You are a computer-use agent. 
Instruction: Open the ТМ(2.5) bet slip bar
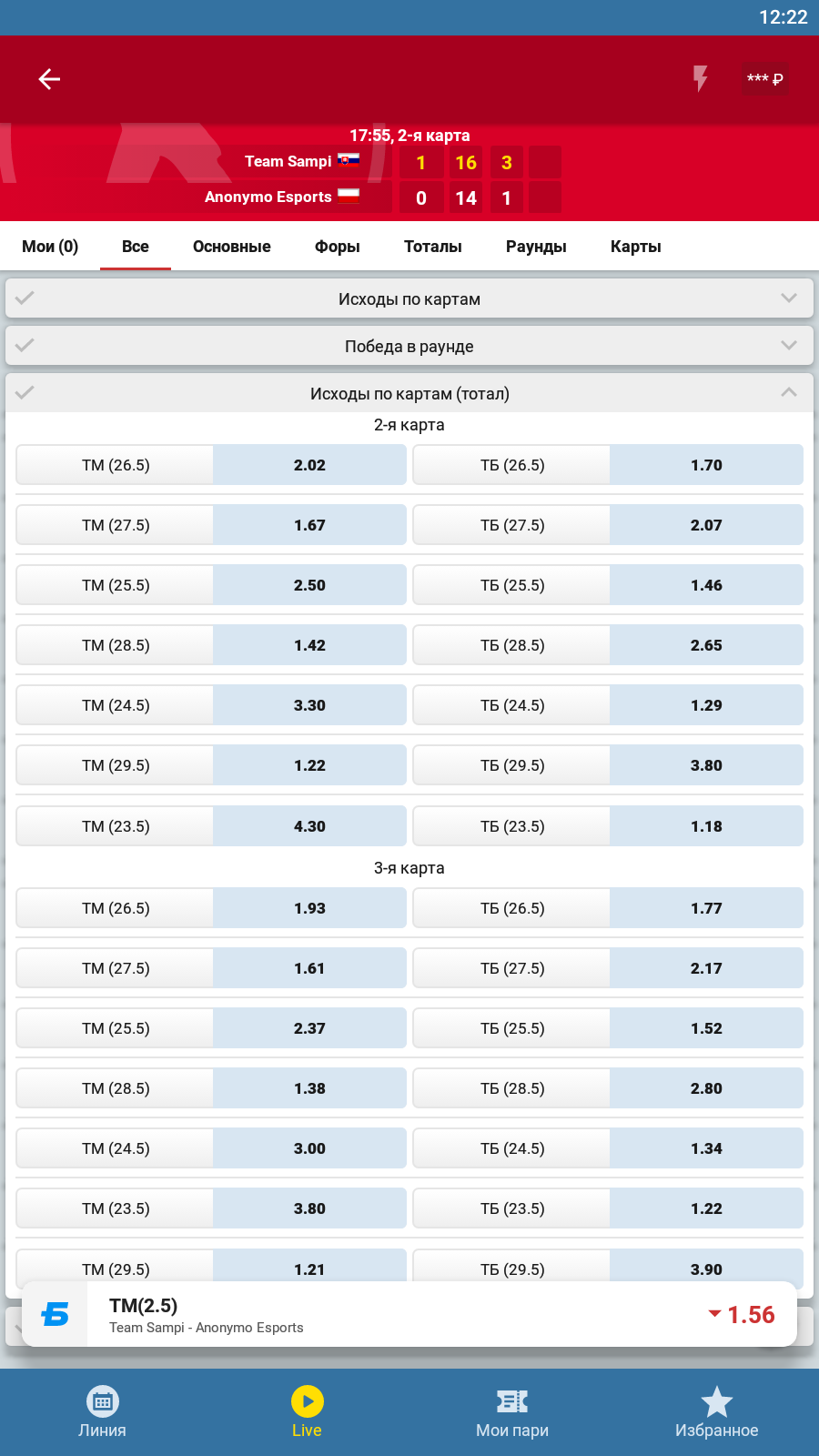pos(409,1314)
